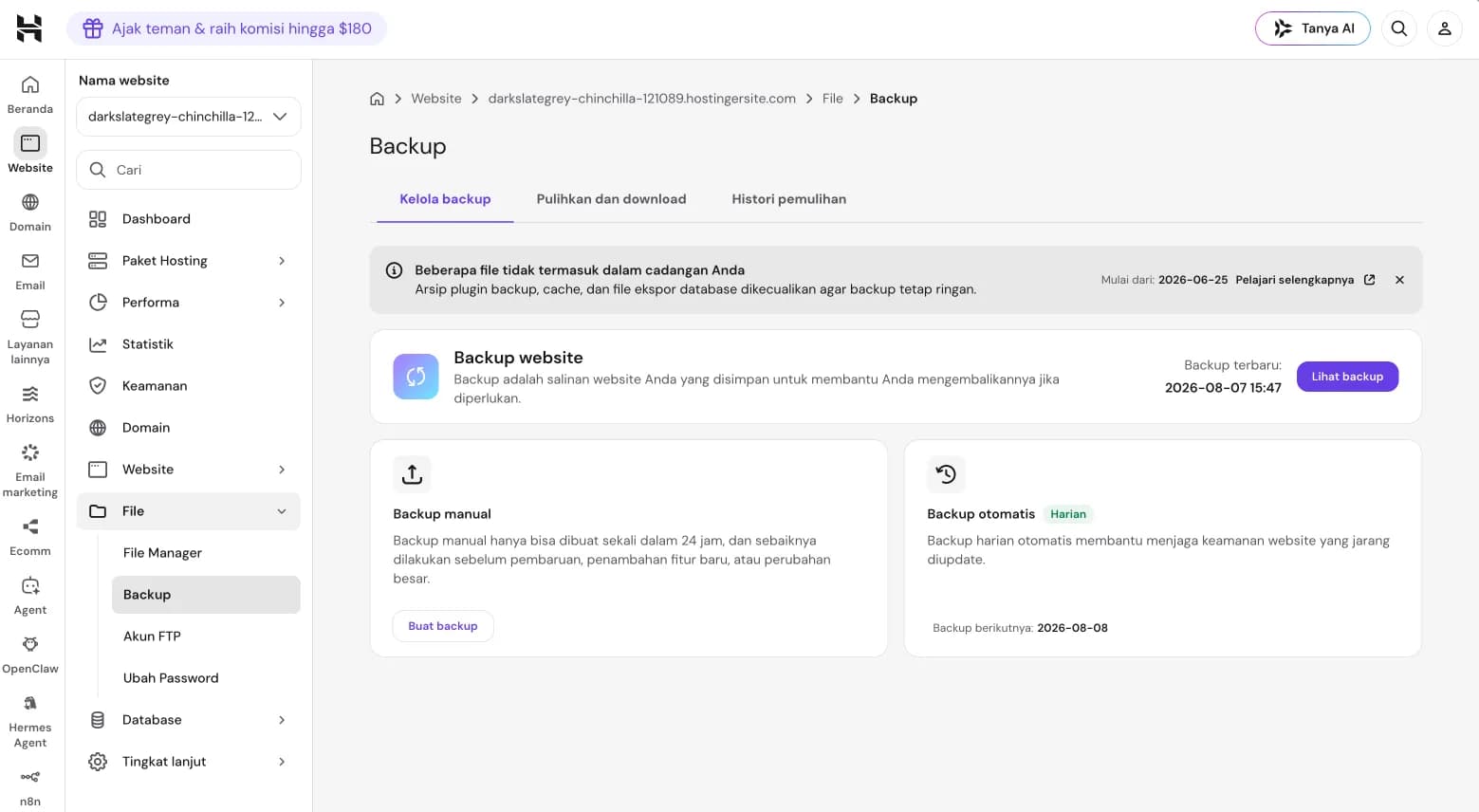1479x812 pixels.
Task: Open Layanan lainnya in the rail
Action: click(30, 337)
